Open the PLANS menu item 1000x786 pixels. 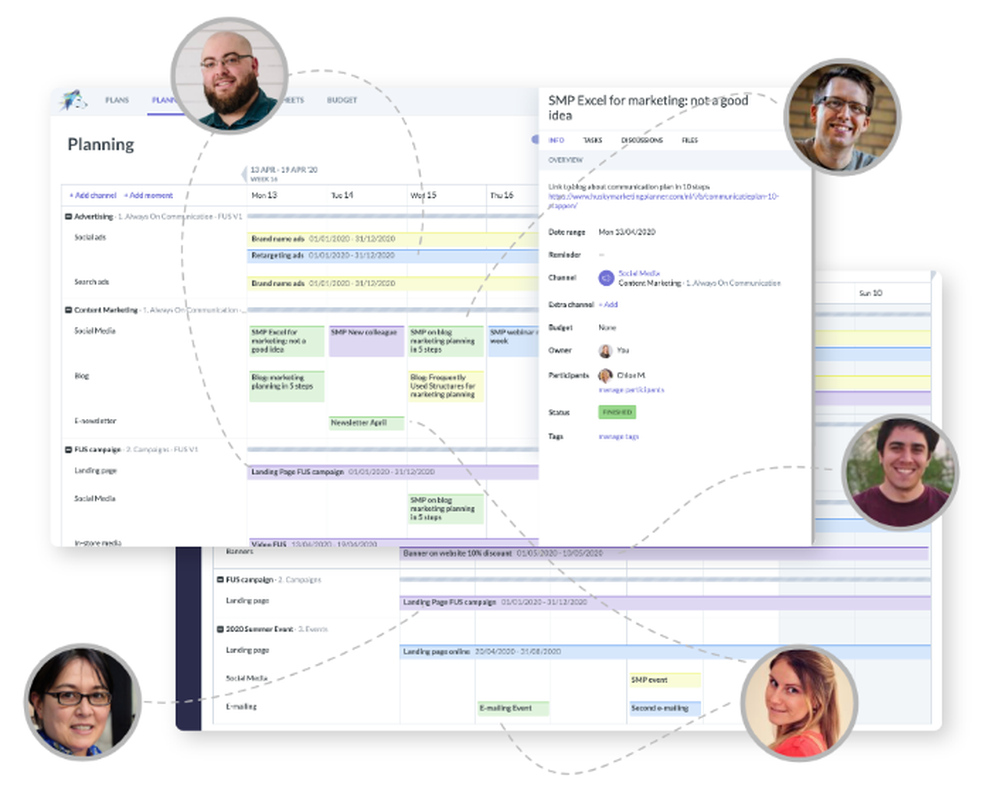tap(117, 100)
